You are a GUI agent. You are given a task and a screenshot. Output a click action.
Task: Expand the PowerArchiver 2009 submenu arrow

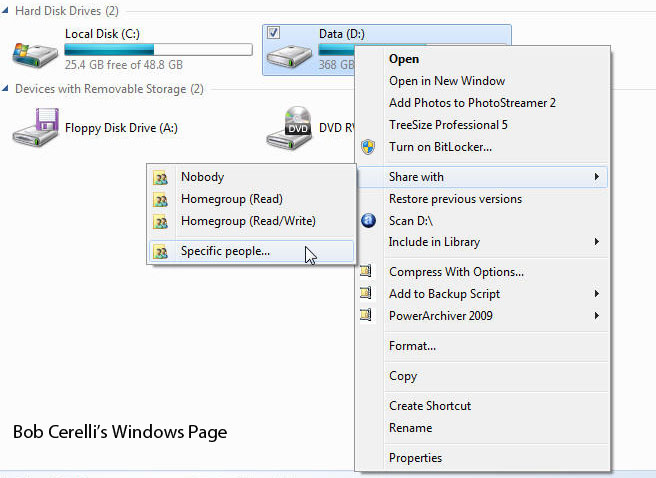tap(597, 315)
